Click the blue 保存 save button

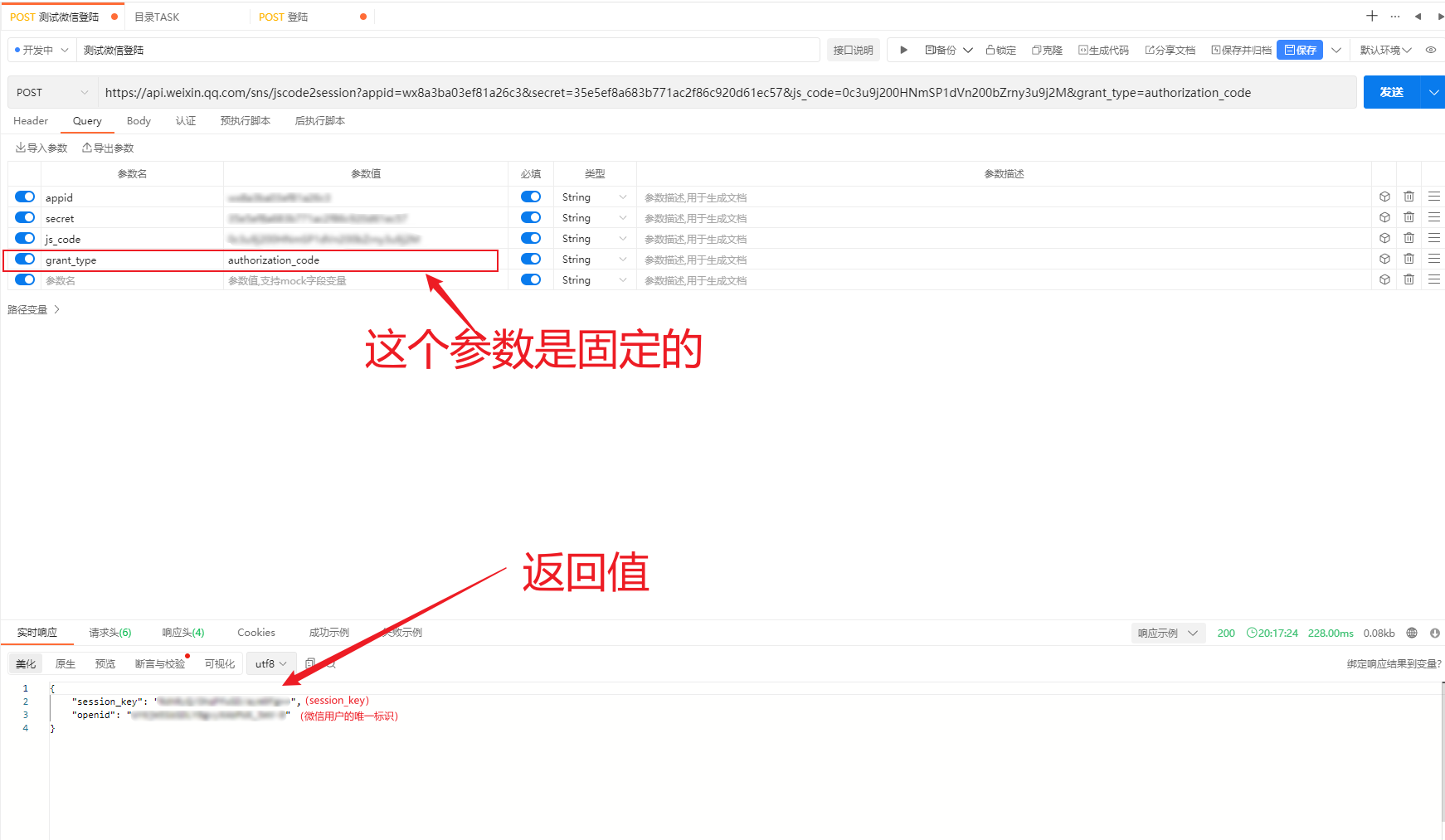coord(1300,50)
